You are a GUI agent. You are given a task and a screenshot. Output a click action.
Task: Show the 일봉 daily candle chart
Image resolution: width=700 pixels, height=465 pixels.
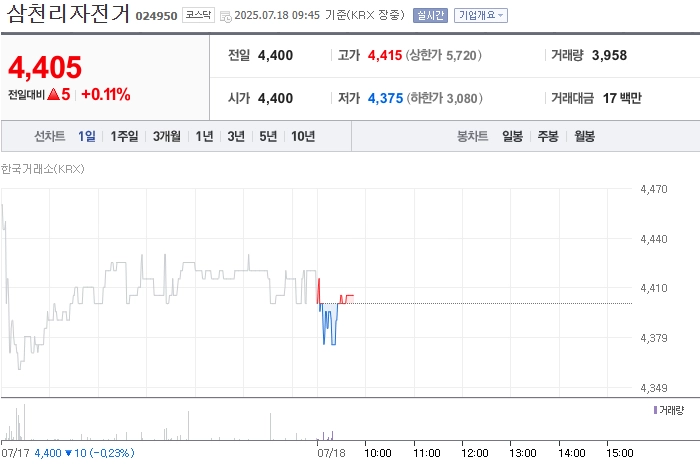pyautogui.click(x=512, y=136)
